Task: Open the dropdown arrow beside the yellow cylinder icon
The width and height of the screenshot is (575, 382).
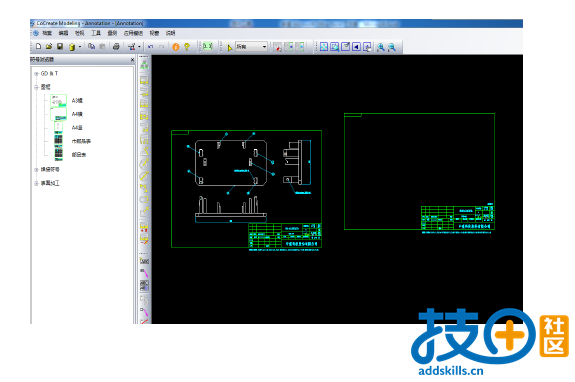Action: (80, 47)
